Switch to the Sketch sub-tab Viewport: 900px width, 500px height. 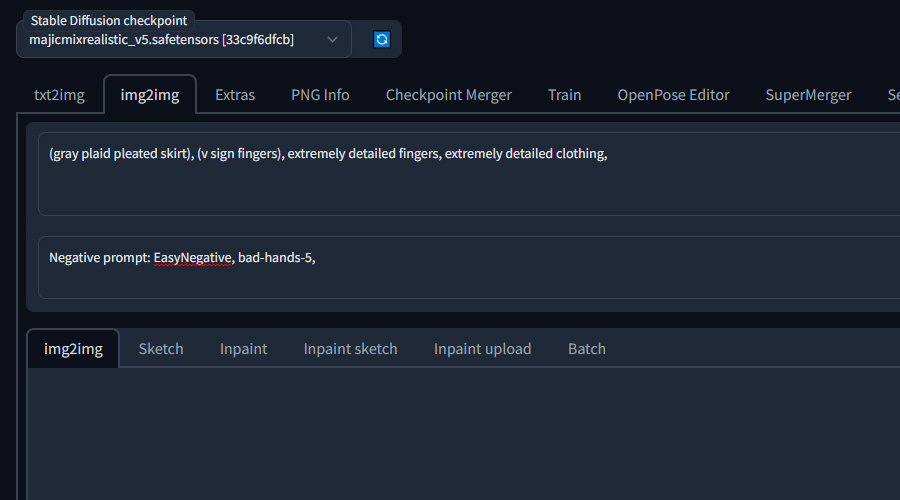pos(161,348)
